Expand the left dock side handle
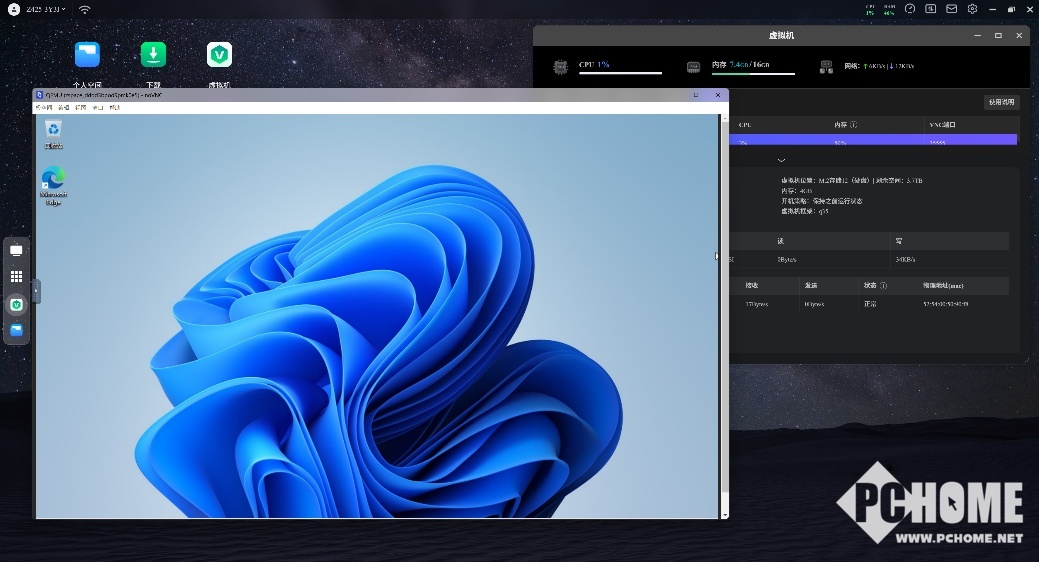This screenshot has width=1039, height=562. click(x=36, y=290)
